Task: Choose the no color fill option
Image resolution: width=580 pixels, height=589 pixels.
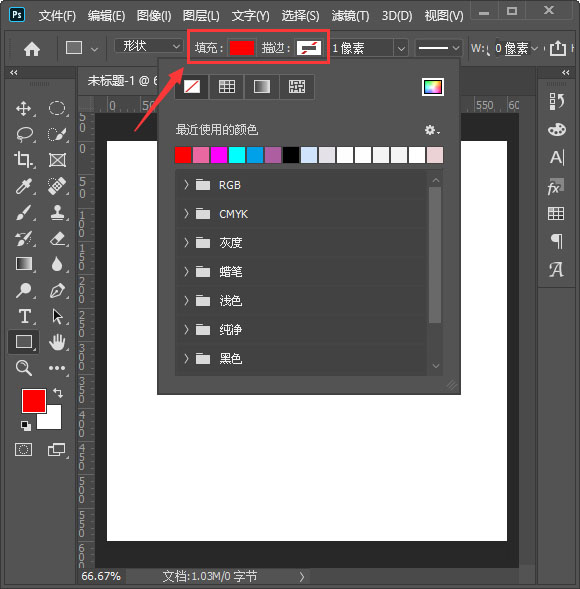Action: [x=192, y=87]
